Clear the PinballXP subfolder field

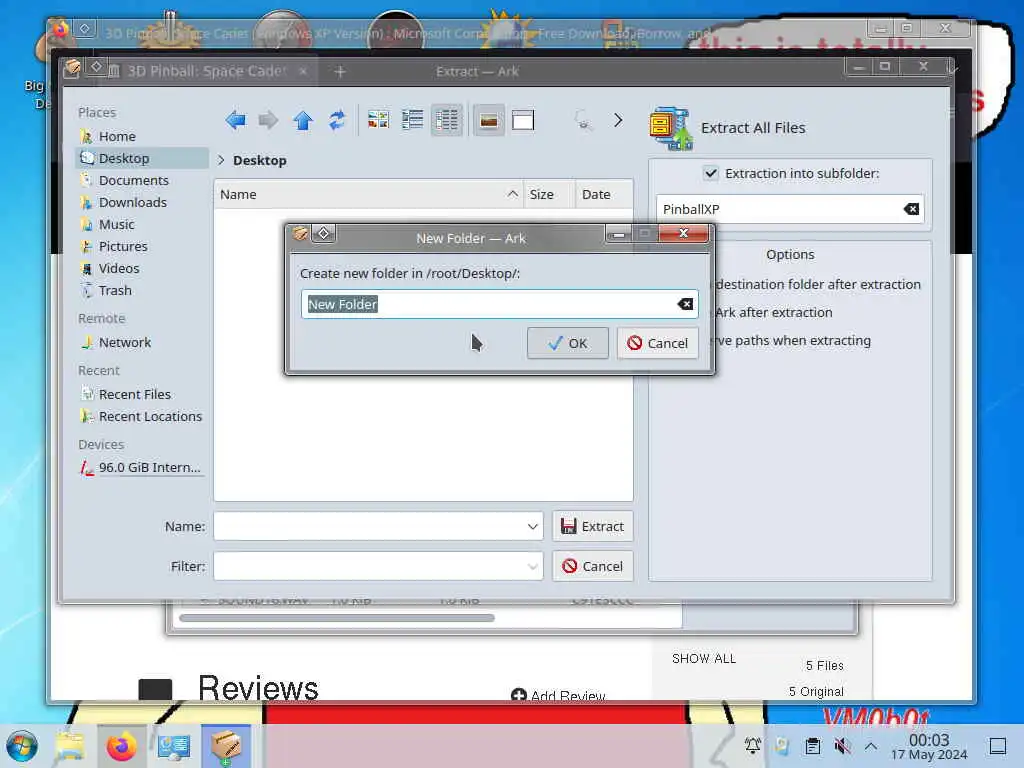tap(911, 209)
